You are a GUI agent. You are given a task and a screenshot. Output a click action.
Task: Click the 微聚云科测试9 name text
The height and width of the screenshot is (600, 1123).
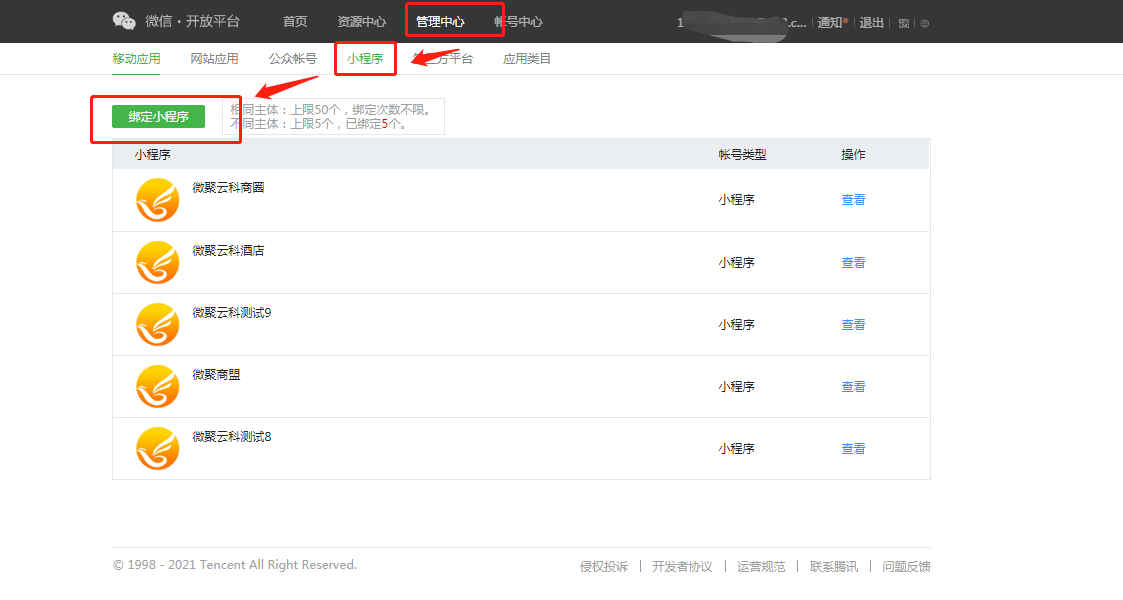point(232,313)
